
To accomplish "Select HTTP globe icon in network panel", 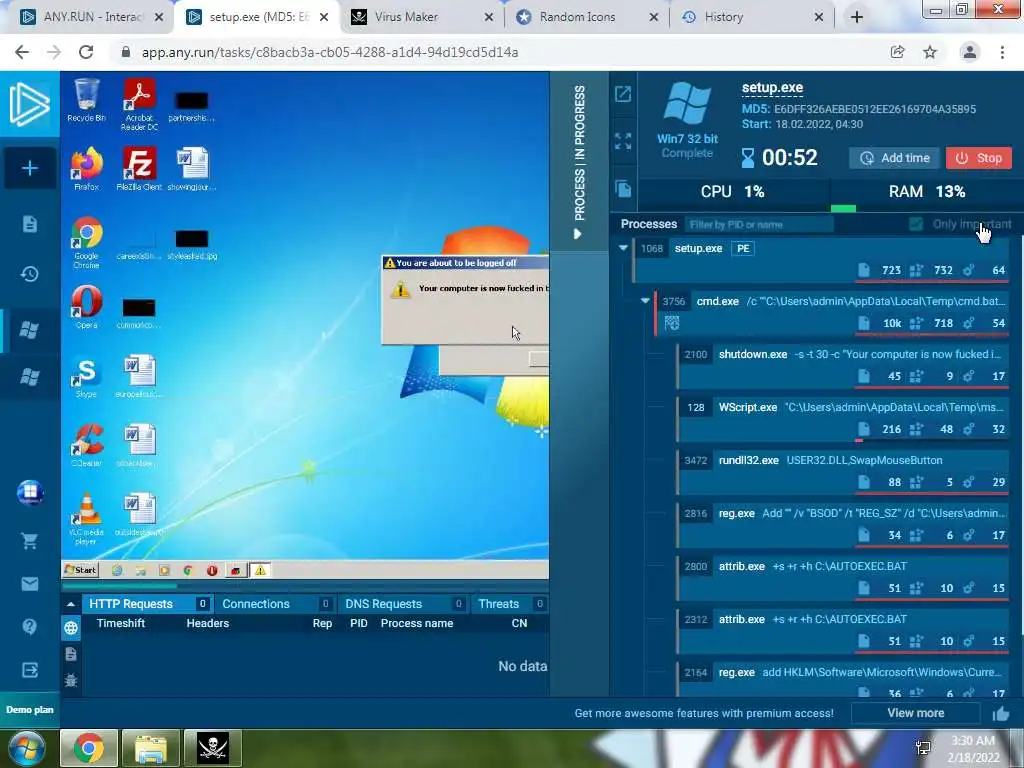I will pyautogui.click(x=71, y=628).
